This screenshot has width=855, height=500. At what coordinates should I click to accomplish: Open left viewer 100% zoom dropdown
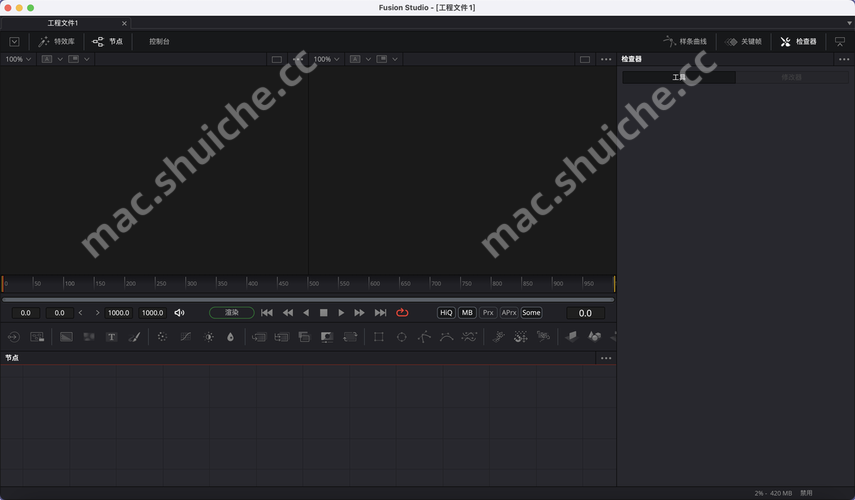17,59
